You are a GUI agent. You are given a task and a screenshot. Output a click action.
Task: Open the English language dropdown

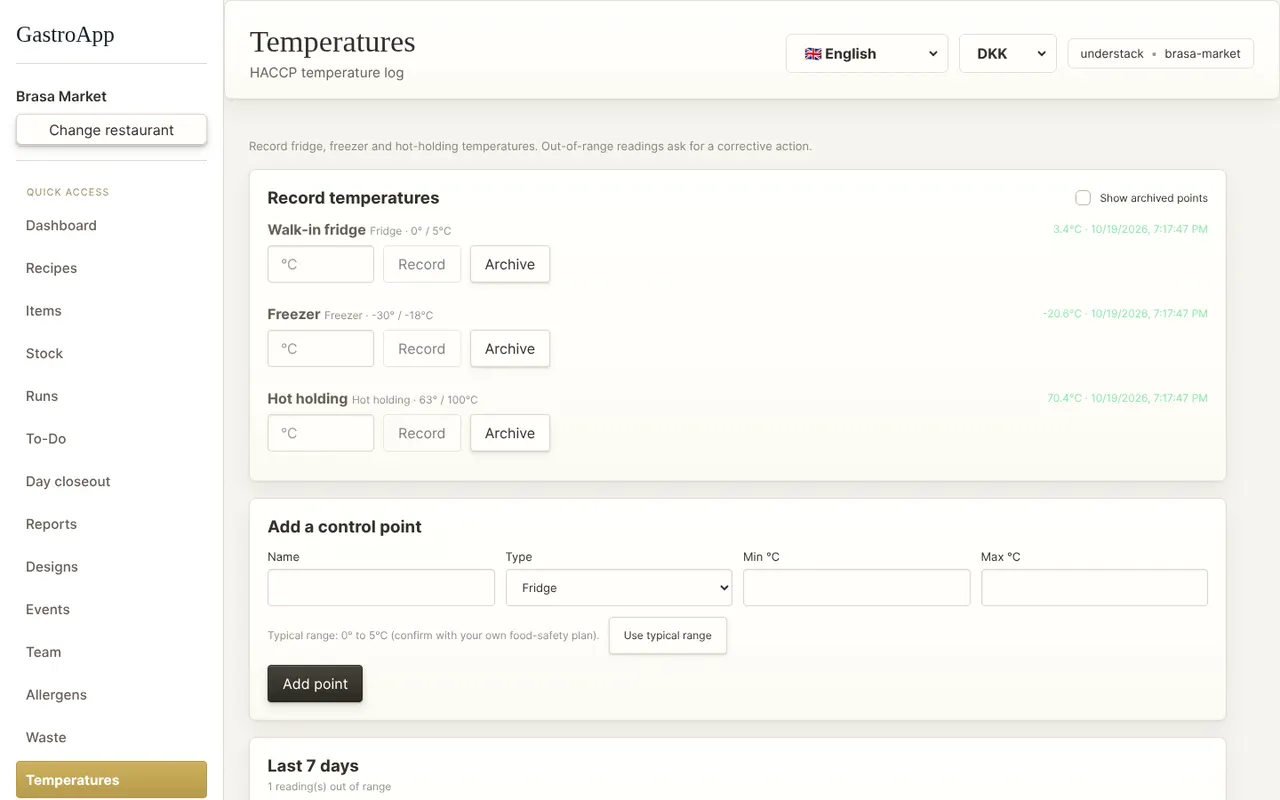pyautogui.click(x=867, y=54)
